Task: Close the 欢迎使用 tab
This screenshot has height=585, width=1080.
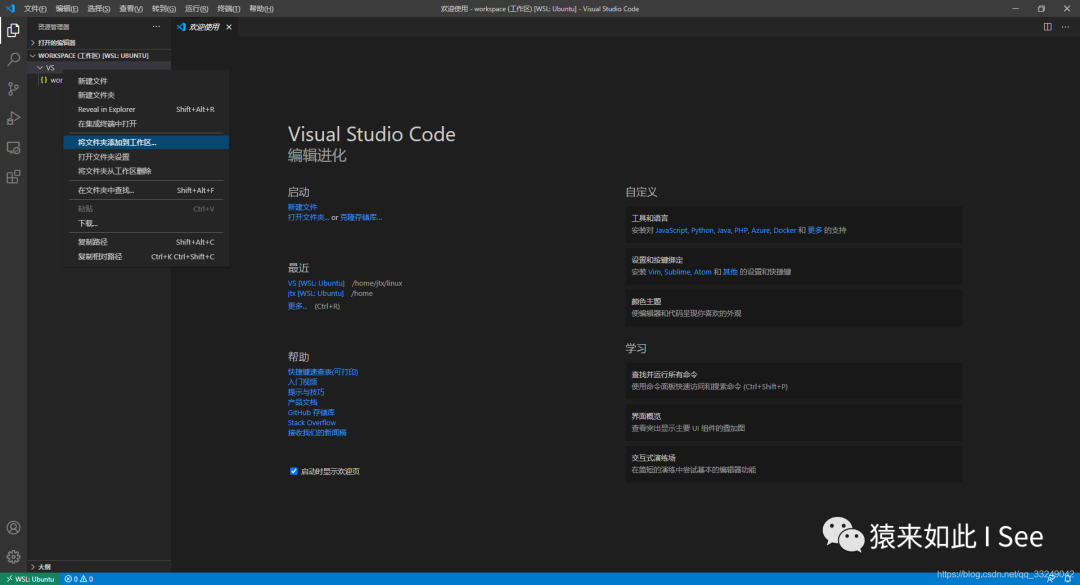Action: coord(229,27)
